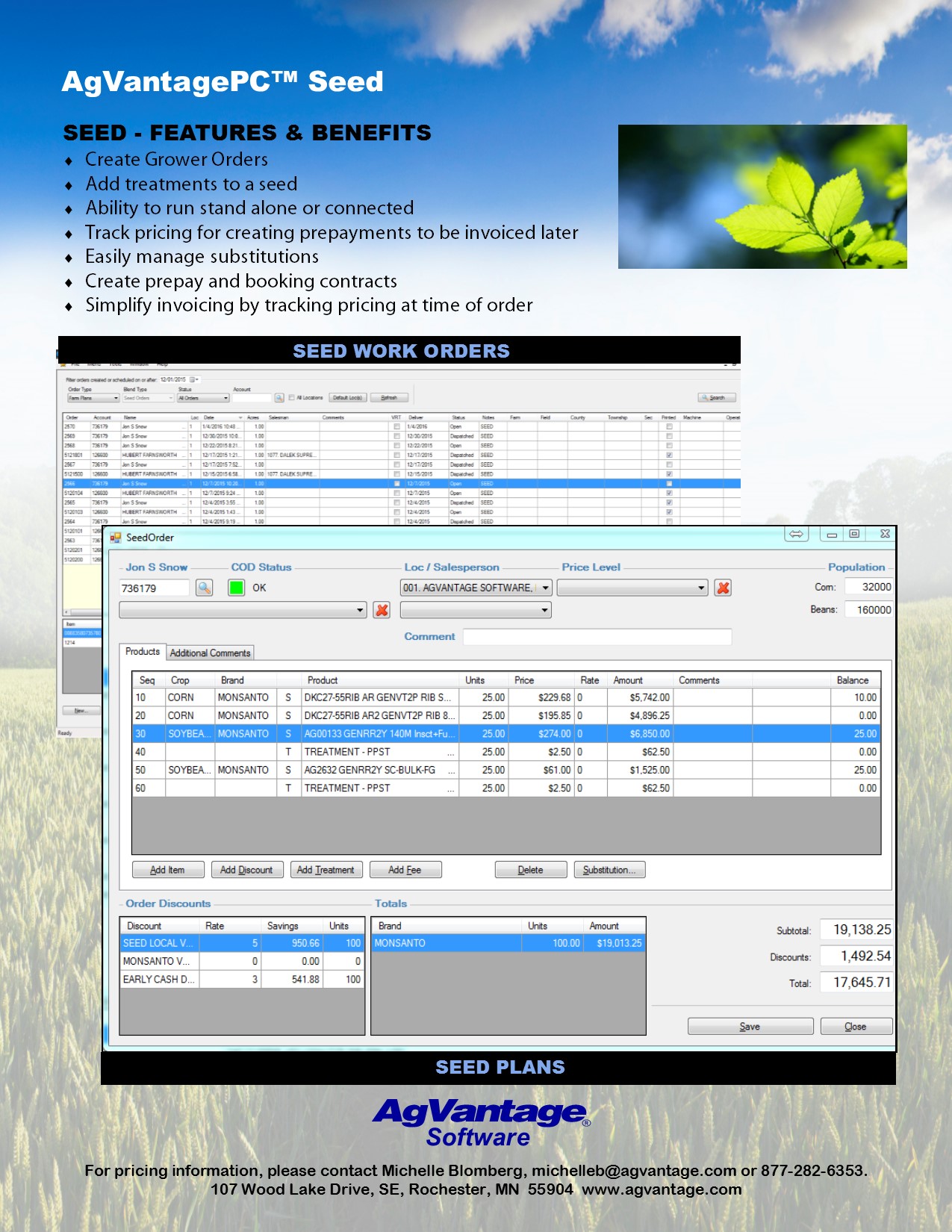Click the Account filter field in work orders window
The image size is (952, 1232).
click(252, 398)
